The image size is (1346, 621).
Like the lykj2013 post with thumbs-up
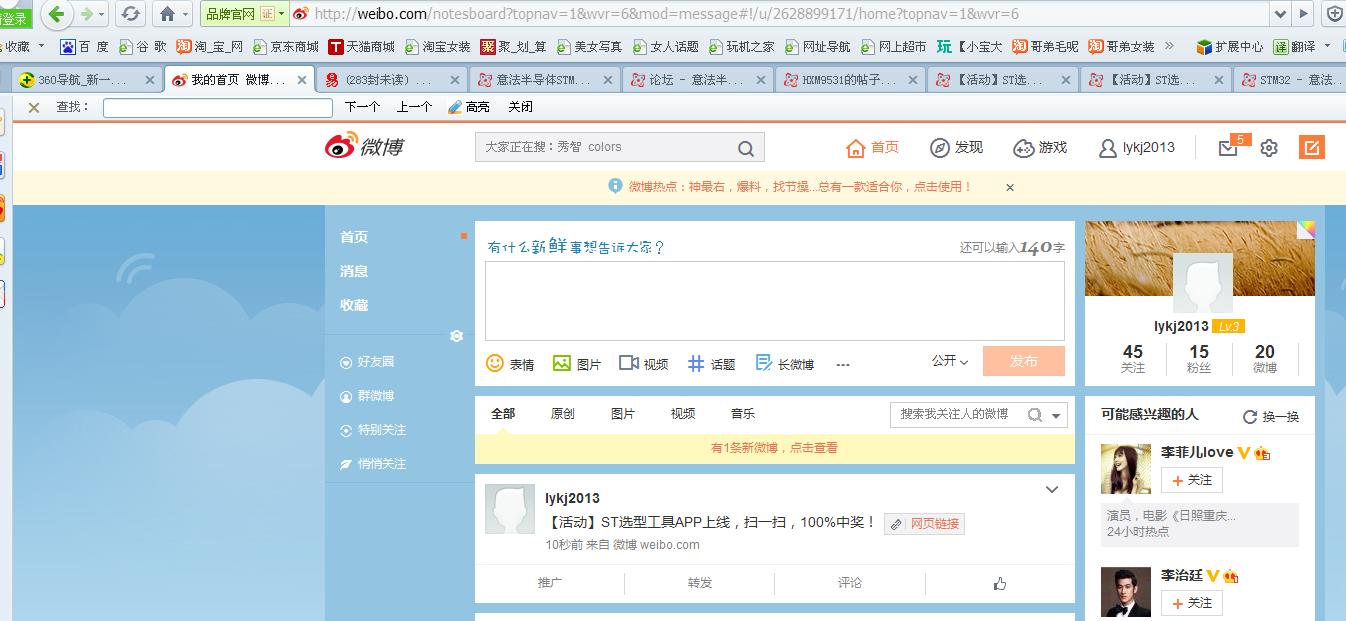1000,583
